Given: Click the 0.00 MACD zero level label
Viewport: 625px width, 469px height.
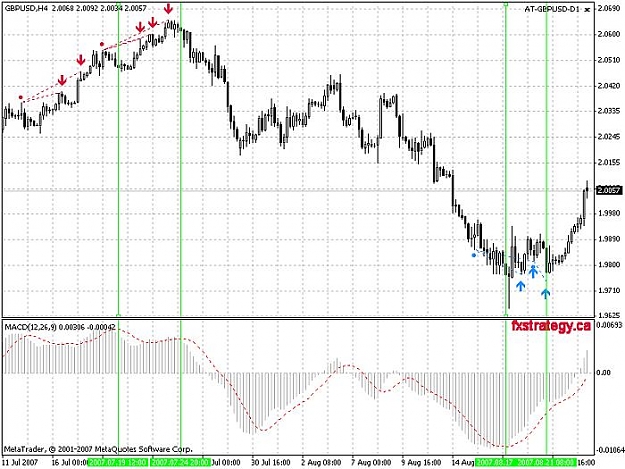Looking at the screenshot, I should pyautogui.click(x=603, y=373).
